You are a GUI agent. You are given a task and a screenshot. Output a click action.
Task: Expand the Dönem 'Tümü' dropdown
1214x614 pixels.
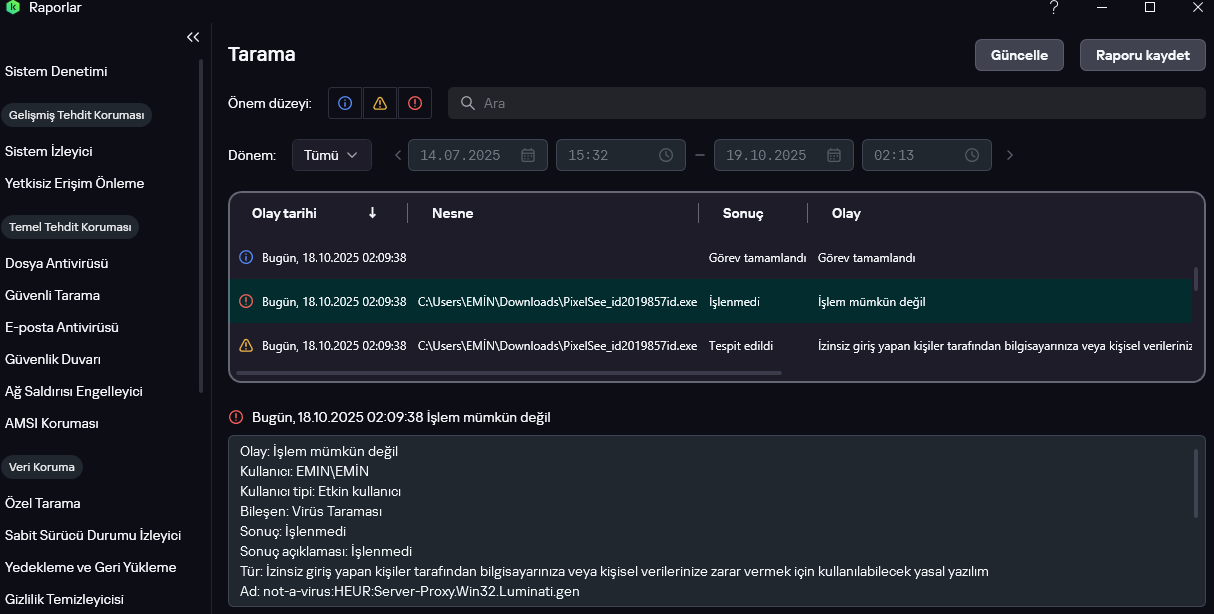click(x=331, y=155)
